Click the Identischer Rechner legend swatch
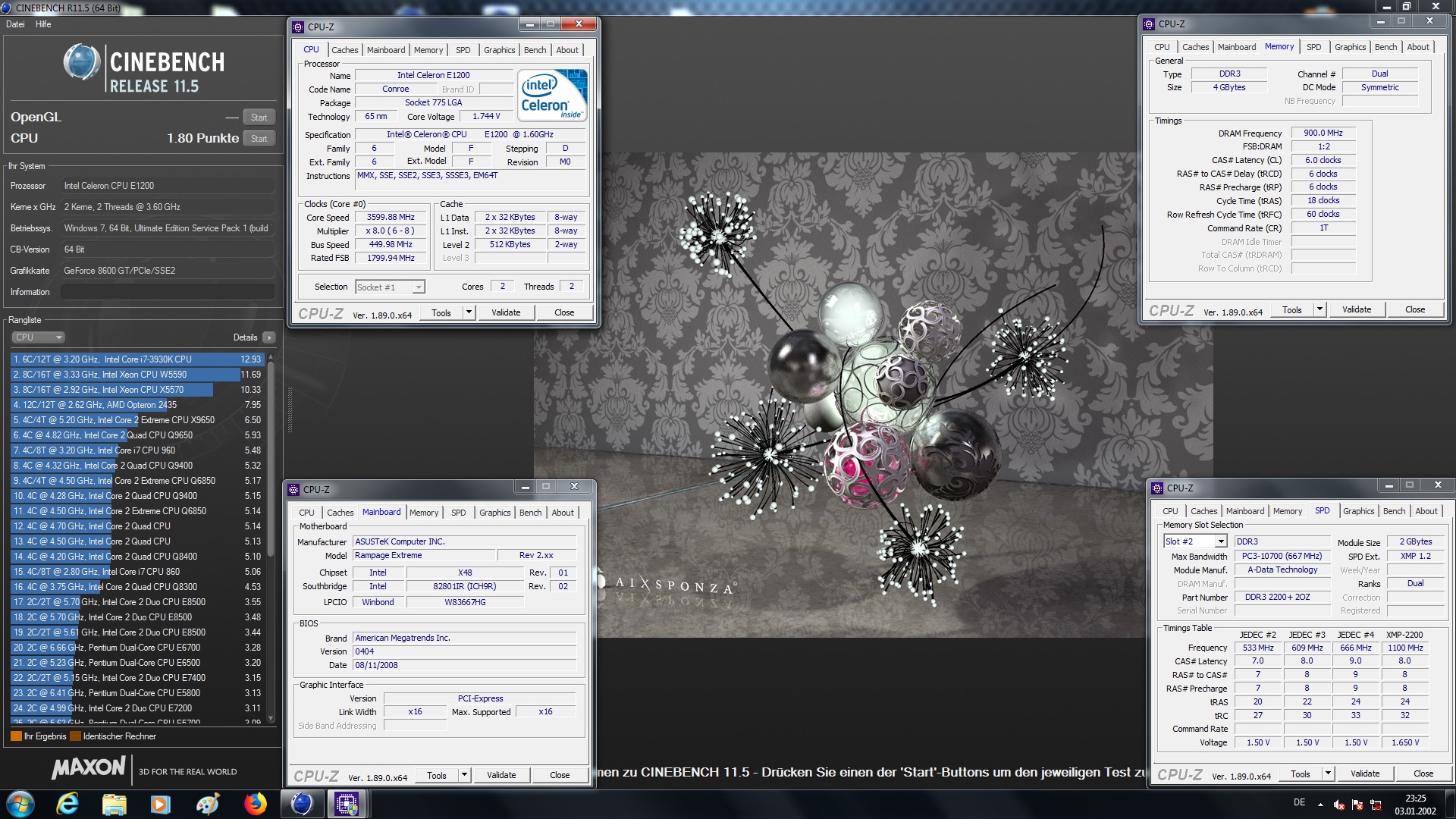The width and height of the screenshot is (1456, 819). coord(75,736)
